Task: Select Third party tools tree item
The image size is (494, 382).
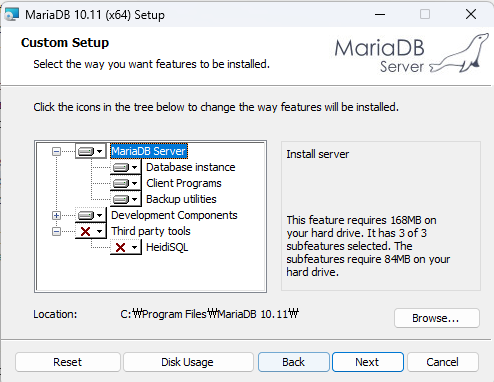Action: coord(151,231)
